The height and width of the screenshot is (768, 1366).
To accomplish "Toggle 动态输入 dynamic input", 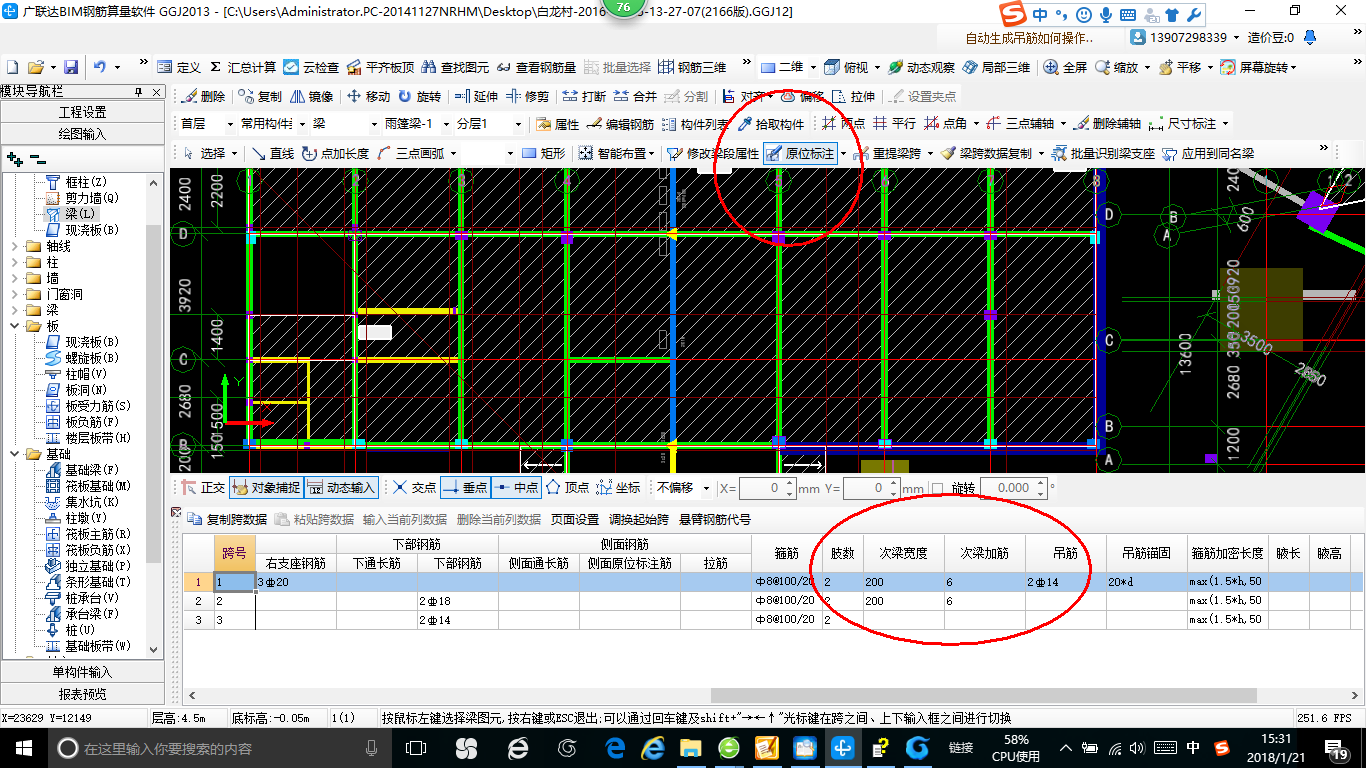I will 341,487.
